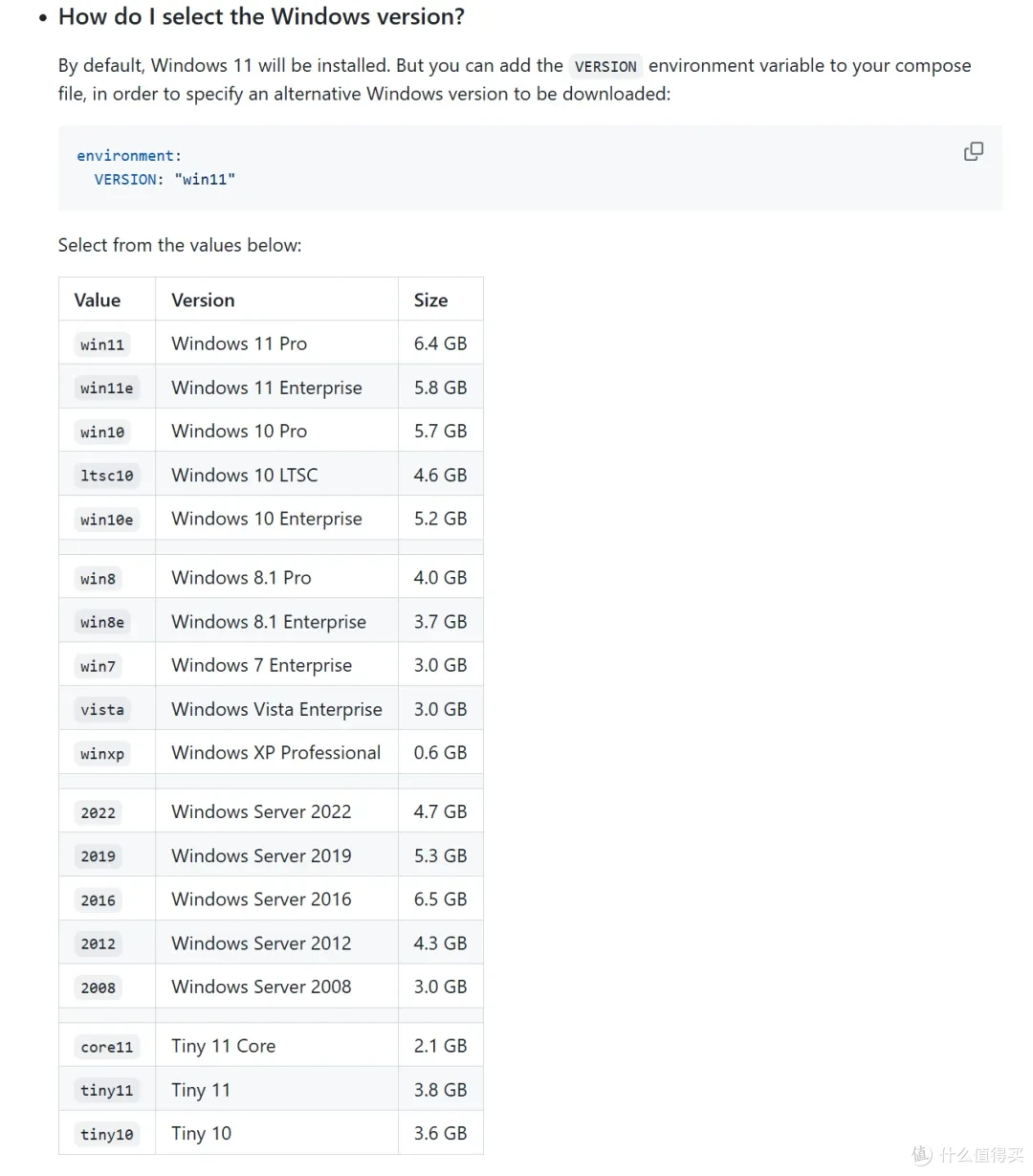Click the Windows XP Professional version cell
The image size is (1033, 1176).
[276, 753]
